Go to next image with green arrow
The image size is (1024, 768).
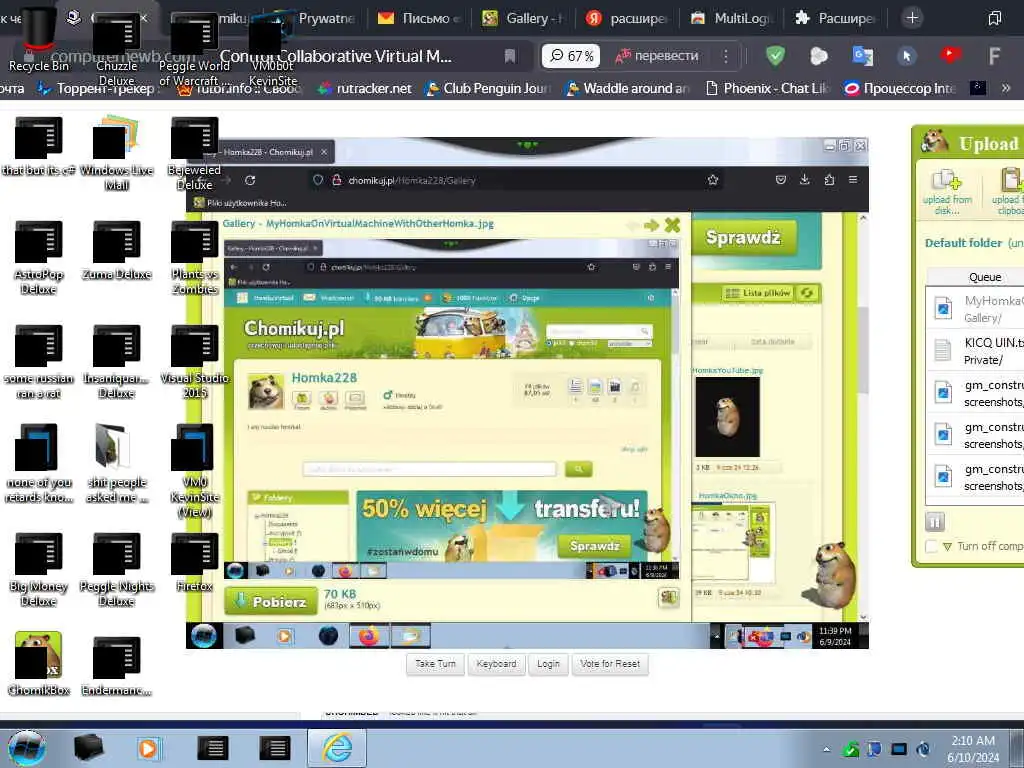click(x=651, y=225)
